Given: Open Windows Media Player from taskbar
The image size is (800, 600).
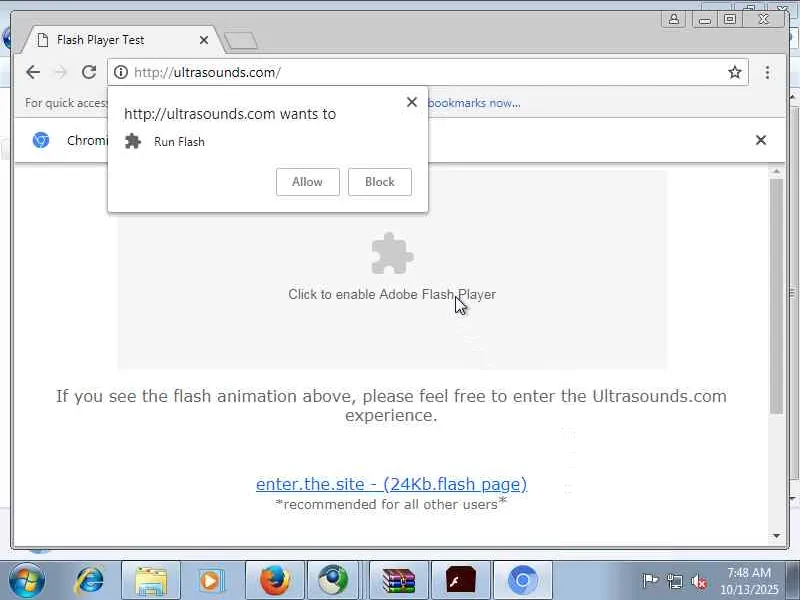Looking at the screenshot, I should coord(210,581).
